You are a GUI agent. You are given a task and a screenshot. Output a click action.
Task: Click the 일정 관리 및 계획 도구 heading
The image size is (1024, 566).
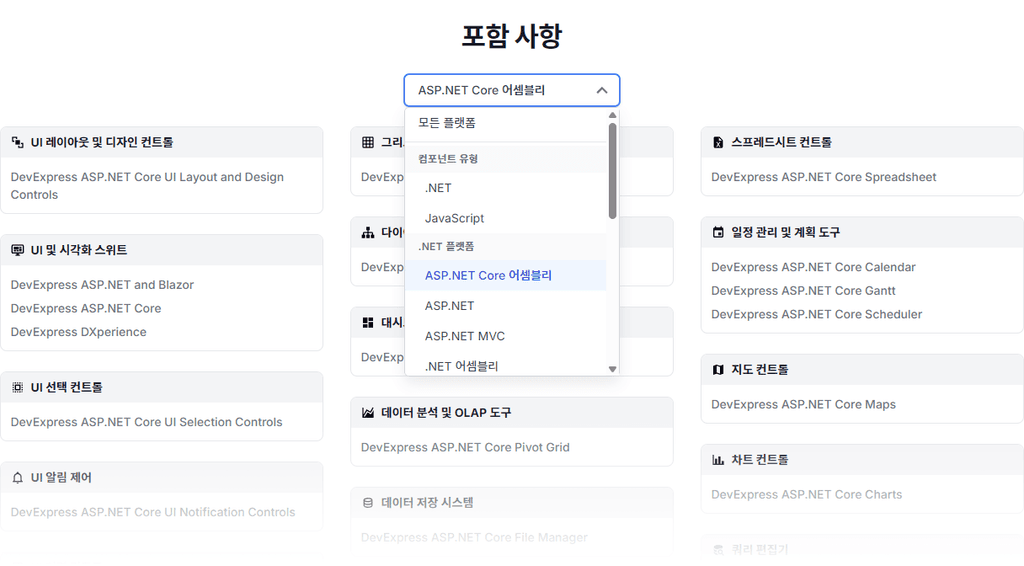[x=786, y=232]
